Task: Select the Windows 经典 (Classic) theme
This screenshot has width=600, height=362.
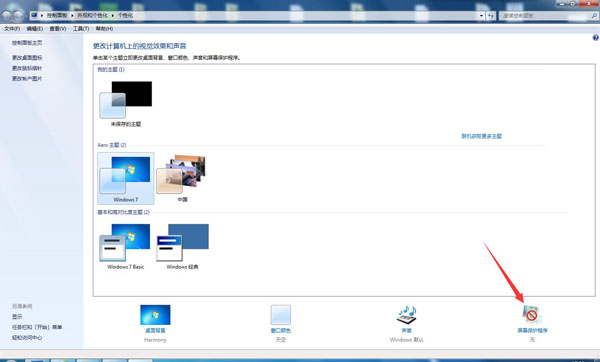Action: coord(183,246)
